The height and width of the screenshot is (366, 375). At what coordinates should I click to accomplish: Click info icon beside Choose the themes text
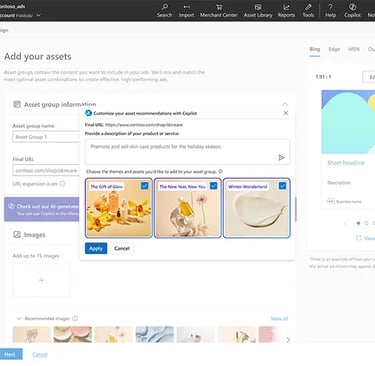[221, 171]
